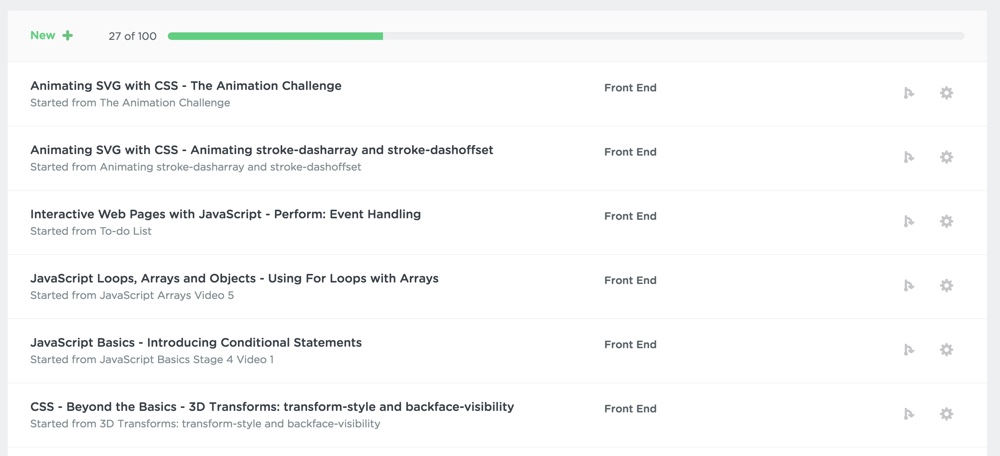Image resolution: width=1000 pixels, height=456 pixels.
Task: Fork the stroke-dasharray and stroke-dashoffset workspace
Action: pyautogui.click(x=909, y=158)
